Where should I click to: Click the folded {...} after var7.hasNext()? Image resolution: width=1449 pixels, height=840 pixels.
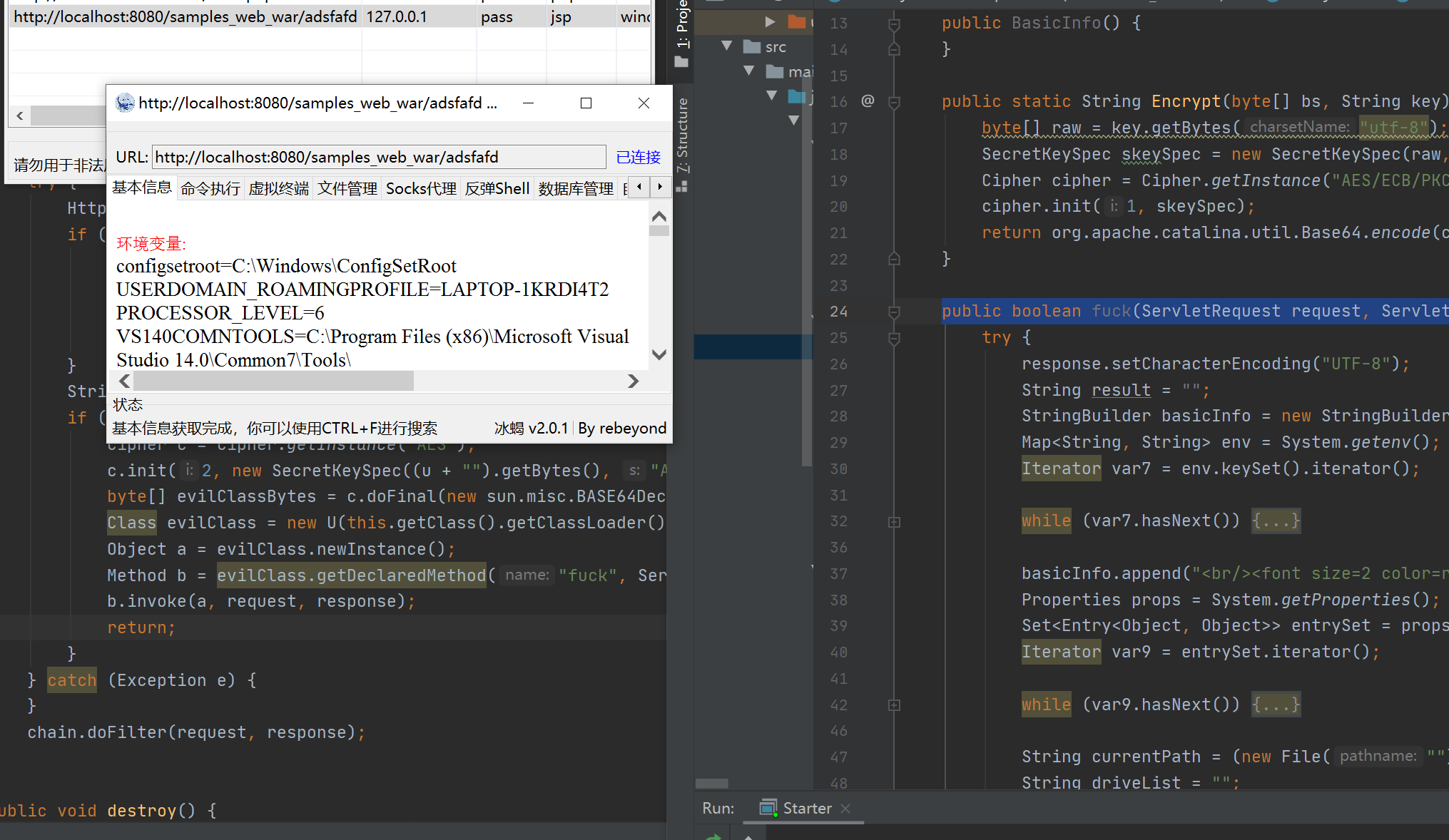click(1276, 521)
